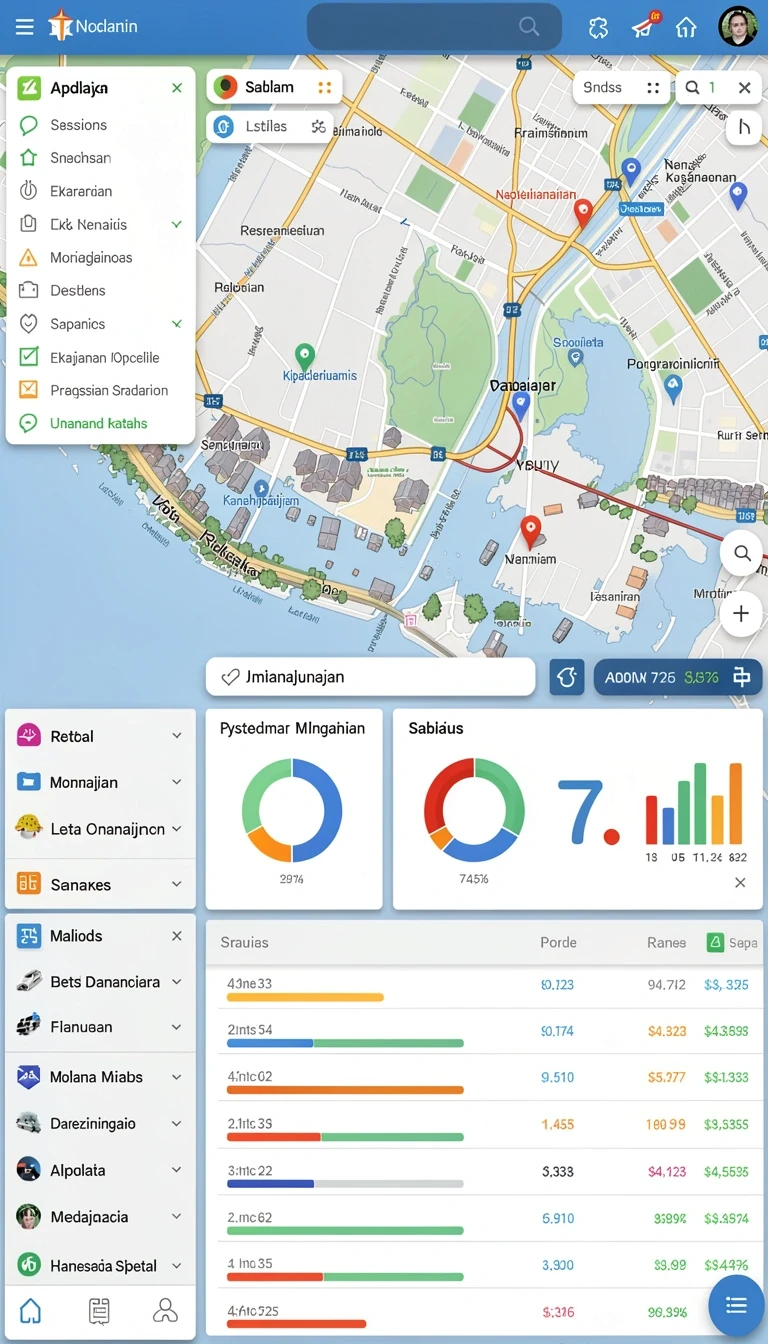Expand the Monnajian section chevron

point(177,782)
